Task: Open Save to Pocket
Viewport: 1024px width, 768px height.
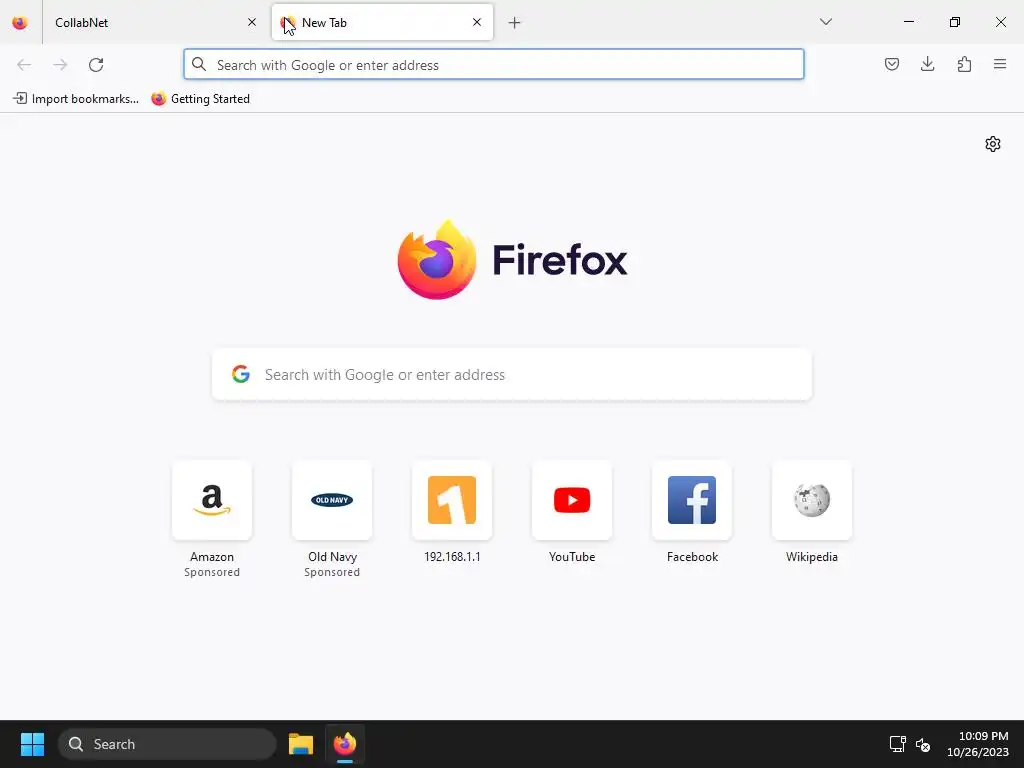Action: (x=892, y=64)
